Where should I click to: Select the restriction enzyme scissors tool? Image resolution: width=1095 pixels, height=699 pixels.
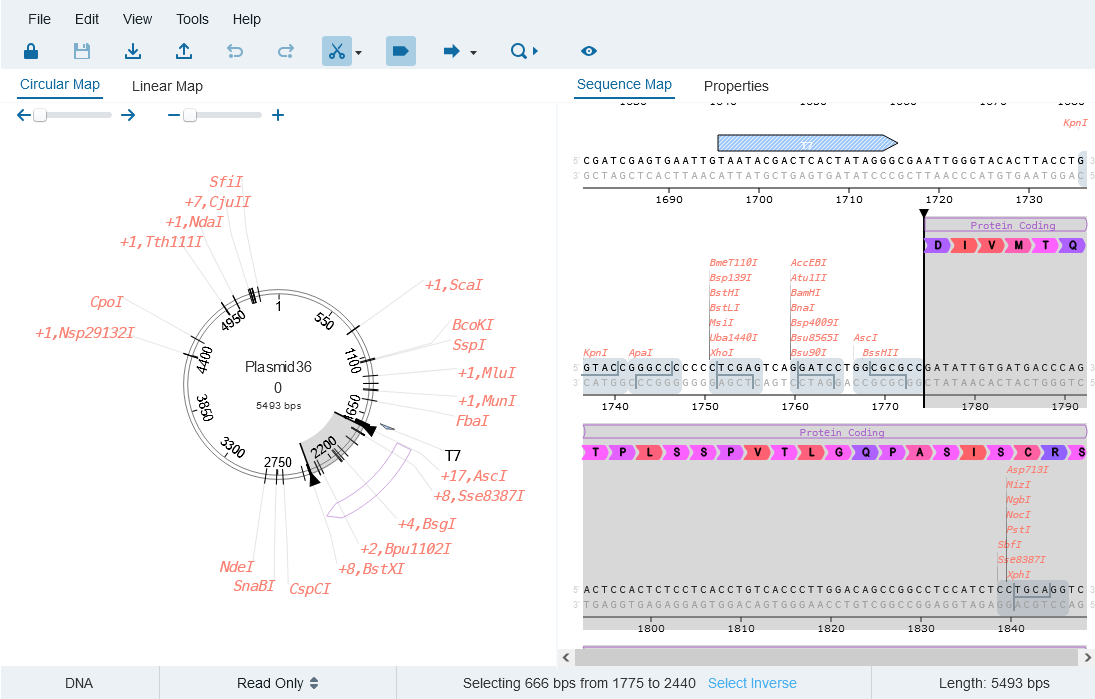click(336, 50)
